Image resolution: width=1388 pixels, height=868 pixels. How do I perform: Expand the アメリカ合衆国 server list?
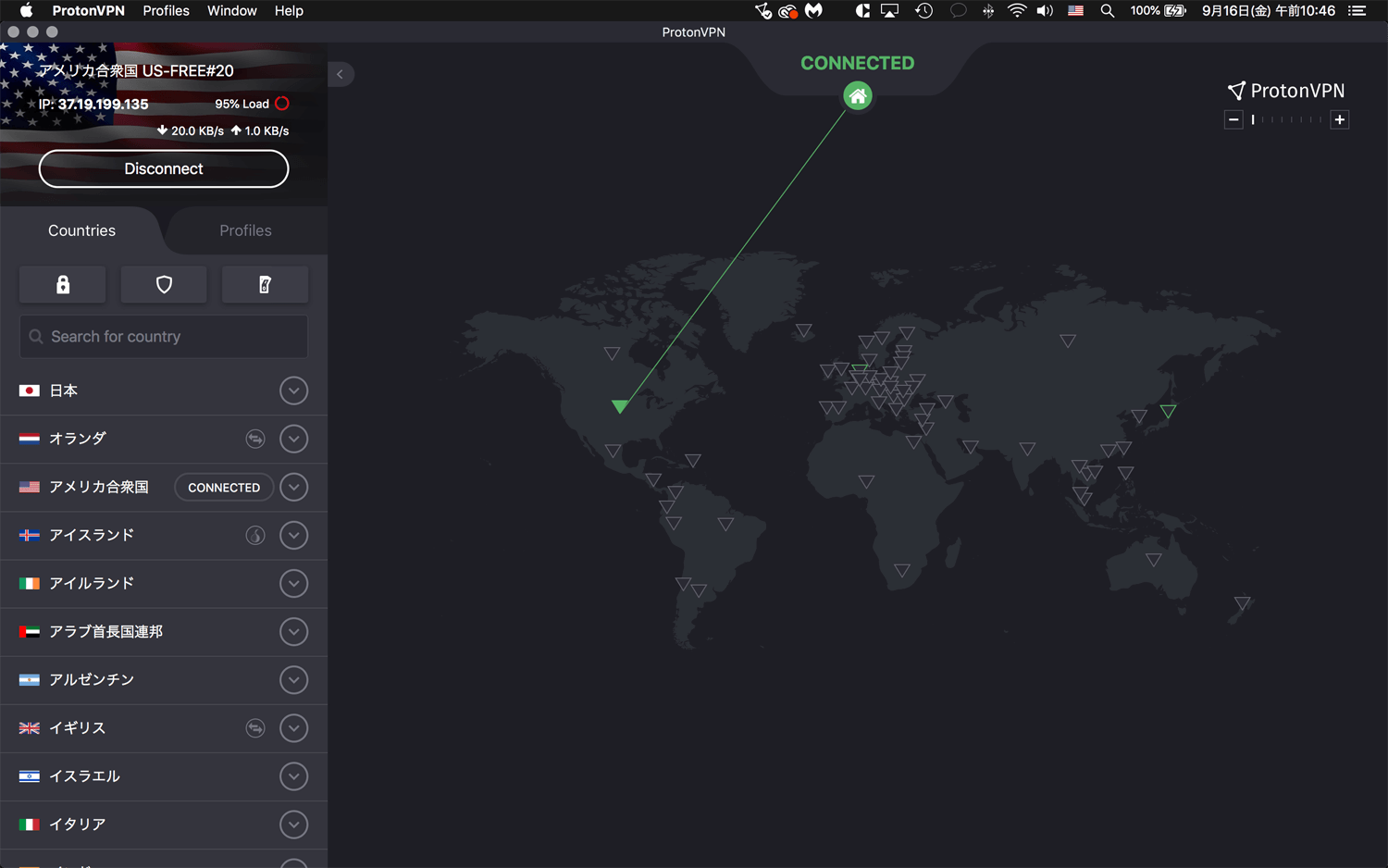click(293, 487)
